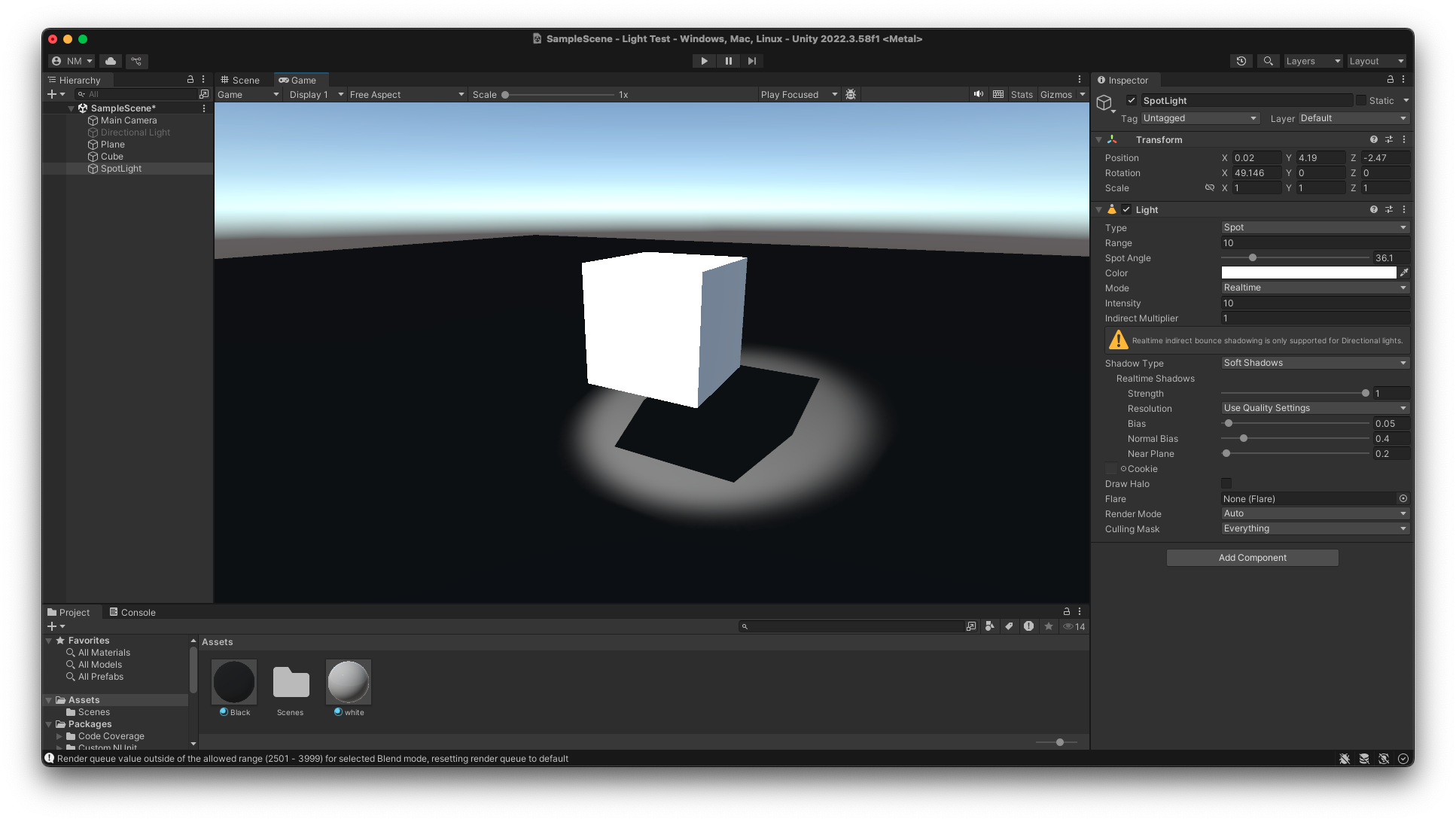Select the Black material thumbnail

pos(234,682)
